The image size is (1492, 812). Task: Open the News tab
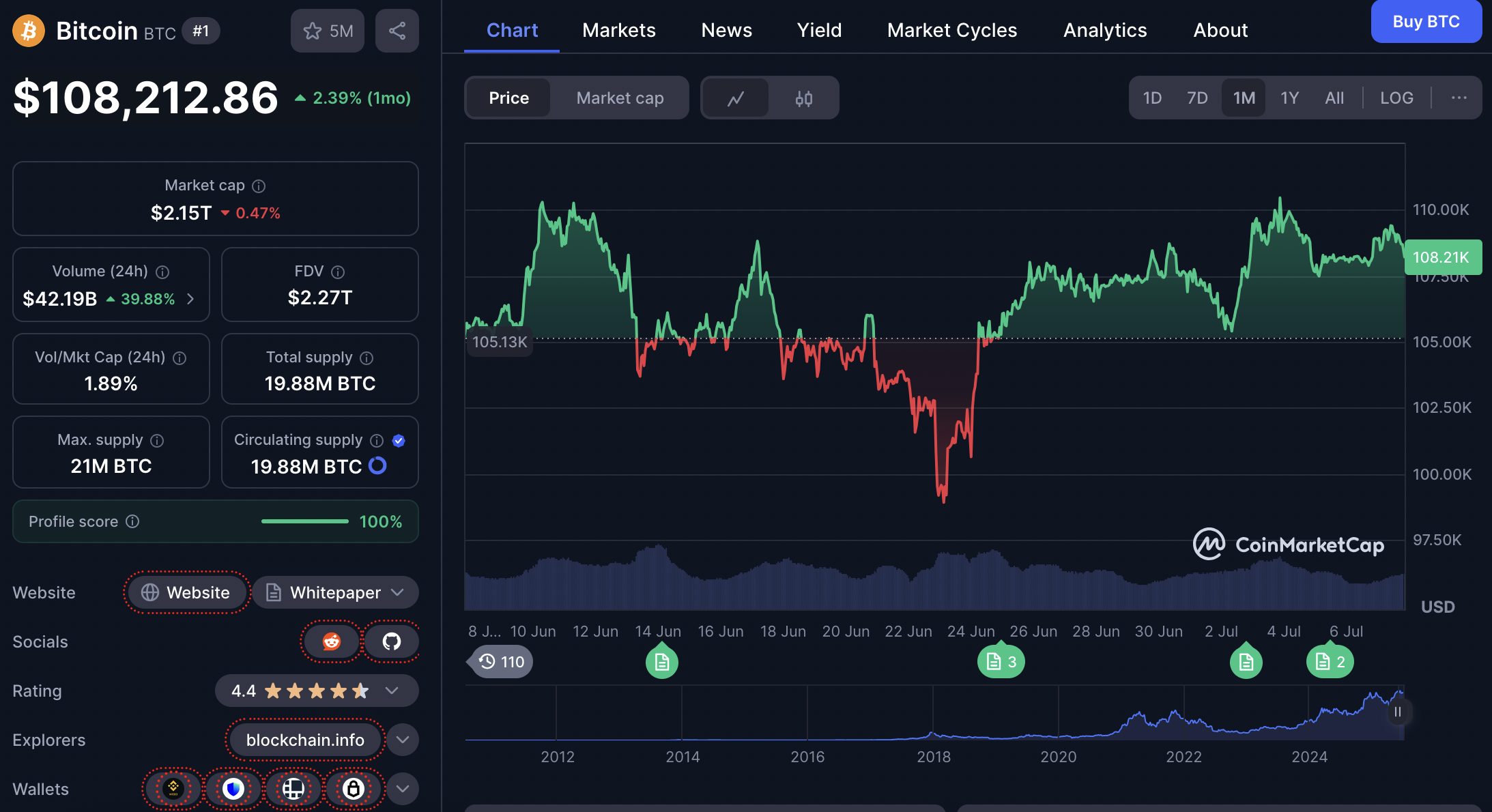(727, 30)
